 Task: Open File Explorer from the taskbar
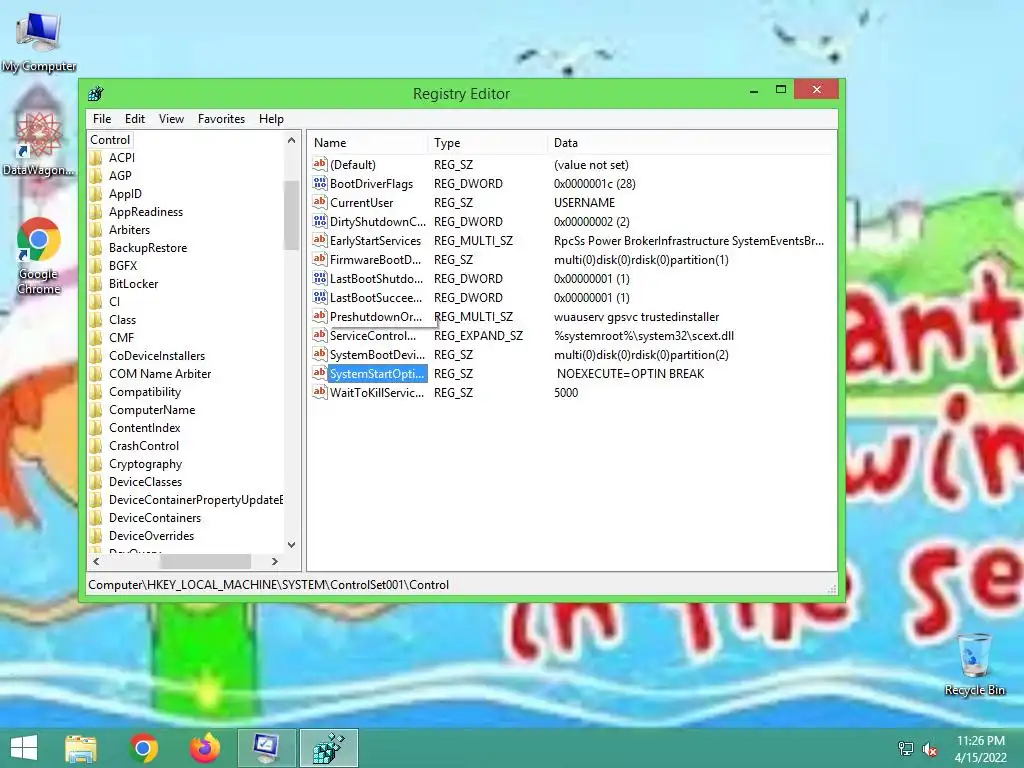pyautogui.click(x=80, y=748)
